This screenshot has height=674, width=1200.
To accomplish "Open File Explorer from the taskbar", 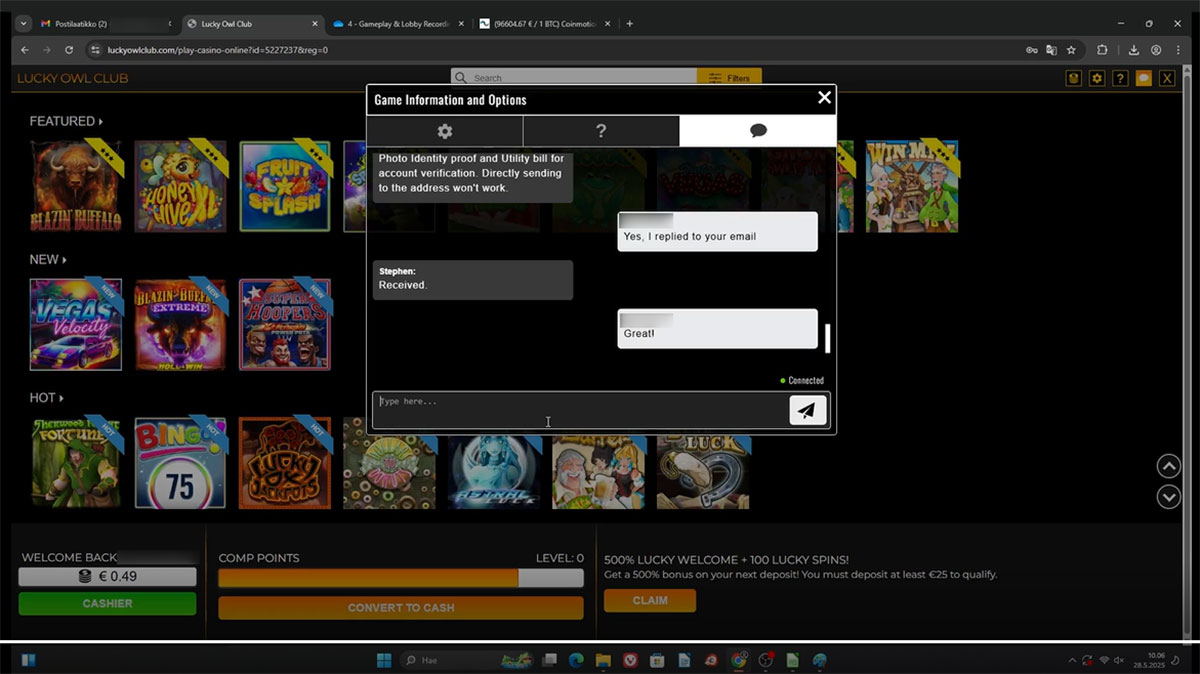I will pyautogui.click(x=603, y=660).
